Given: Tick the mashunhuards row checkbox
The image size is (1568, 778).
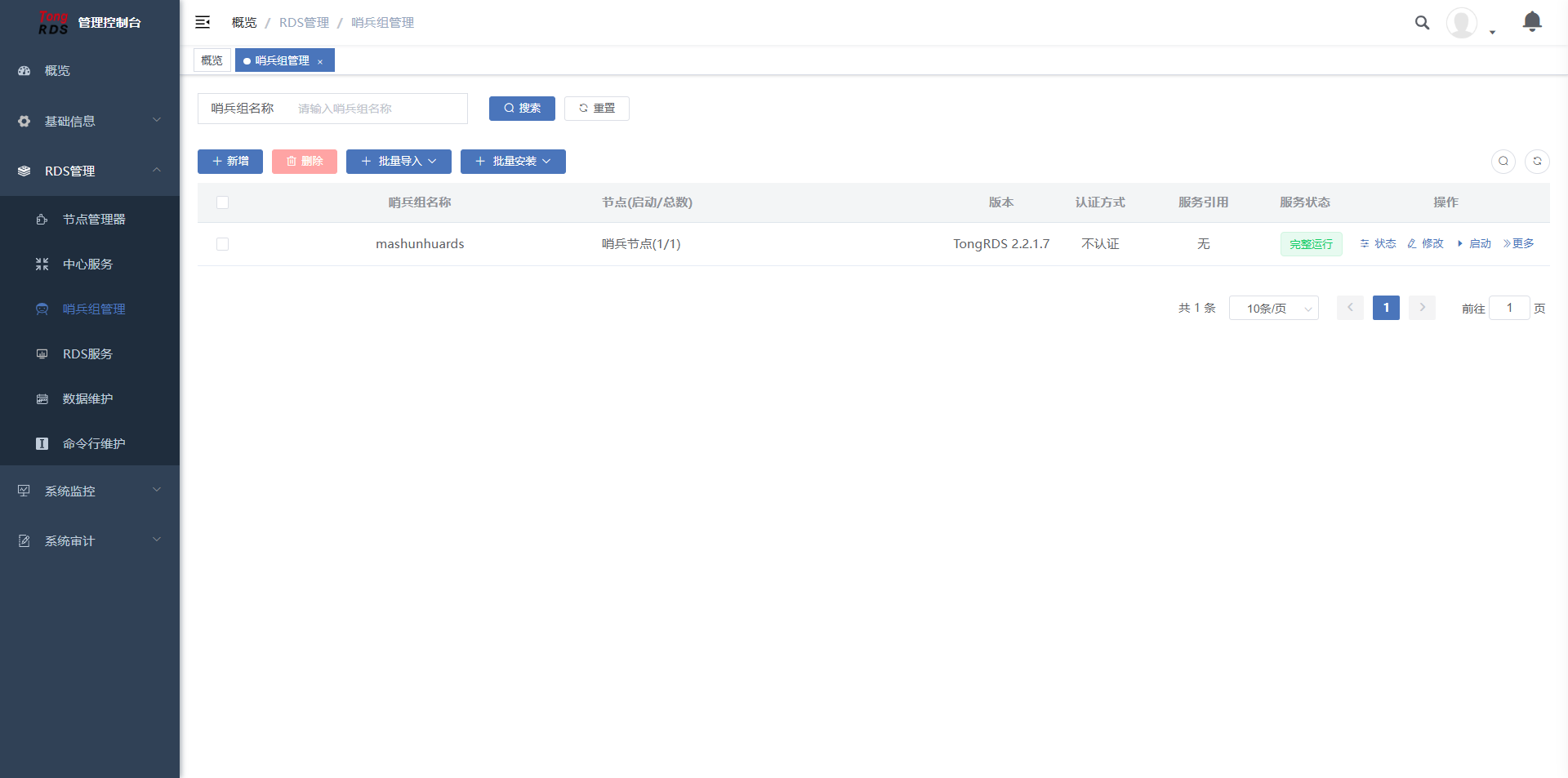Looking at the screenshot, I should (x=222, y=244).
